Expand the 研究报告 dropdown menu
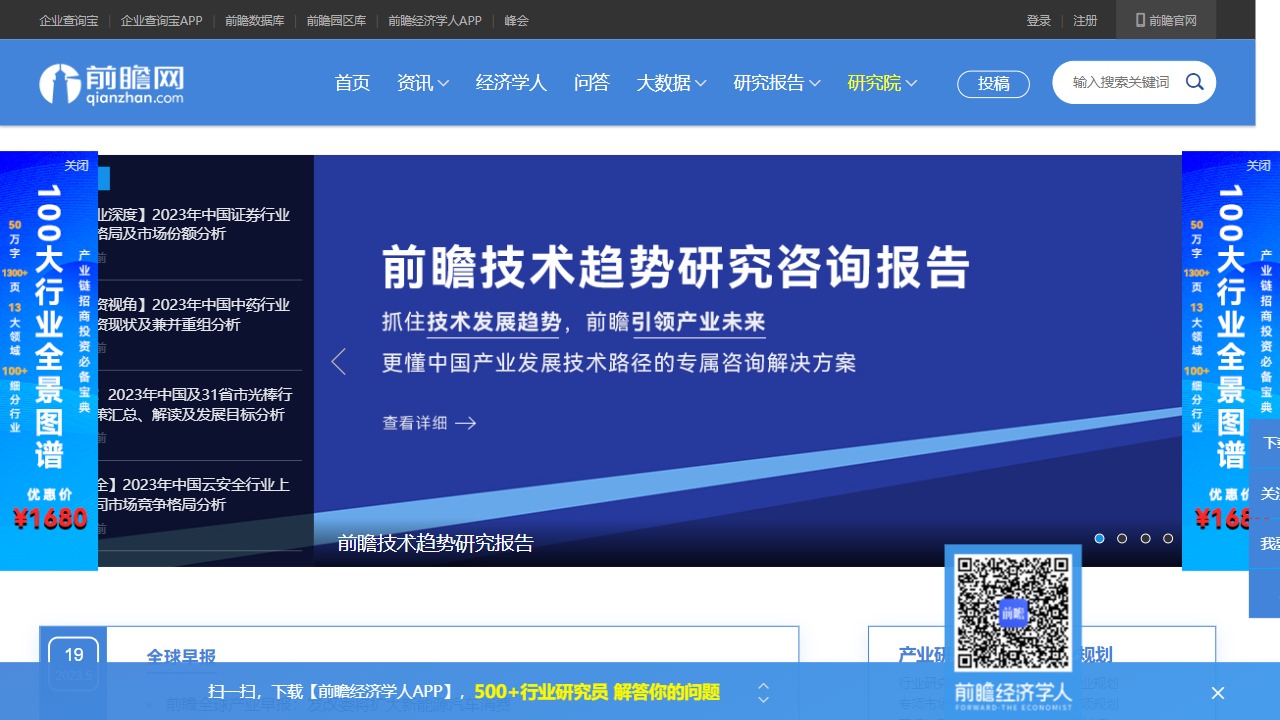Image resolution: width=1280 pixels, height=720 pixels. pyautogui.click(x=777, y=83)
